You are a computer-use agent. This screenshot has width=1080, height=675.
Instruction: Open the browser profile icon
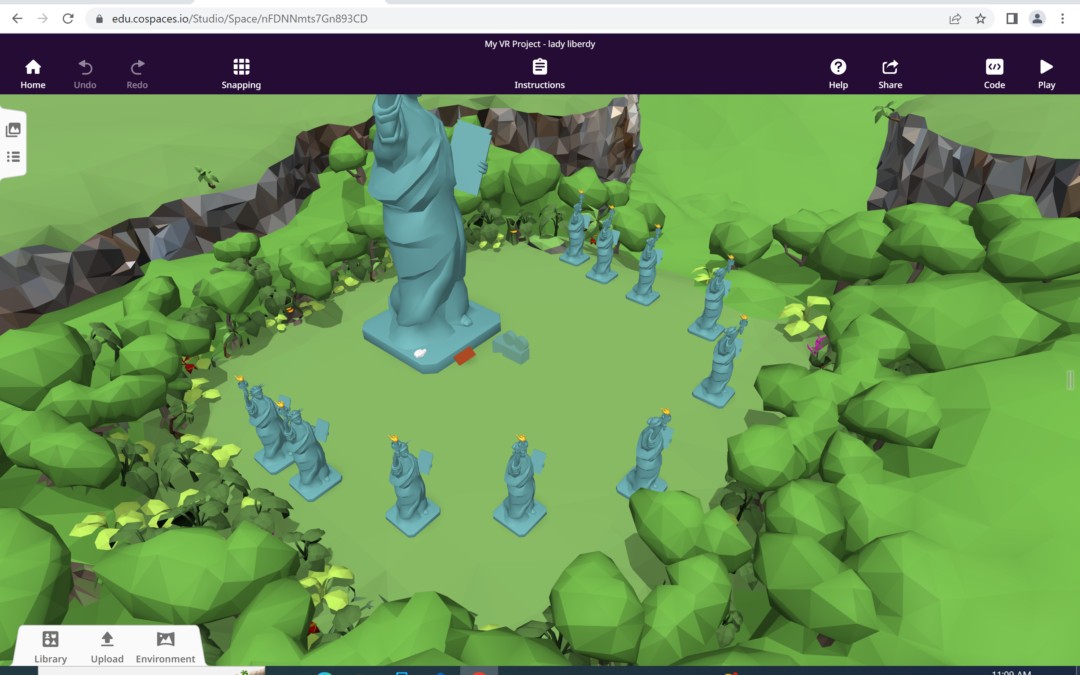[1037, 19]
